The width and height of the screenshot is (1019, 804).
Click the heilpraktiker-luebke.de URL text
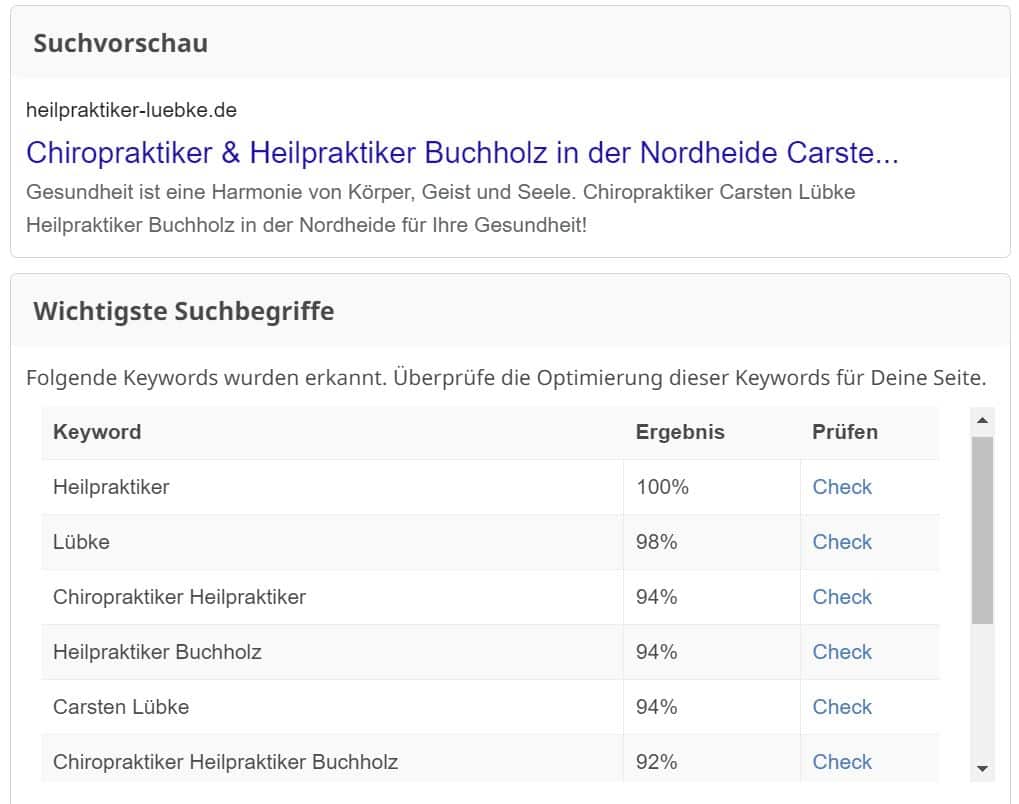(x=131, y=110)
